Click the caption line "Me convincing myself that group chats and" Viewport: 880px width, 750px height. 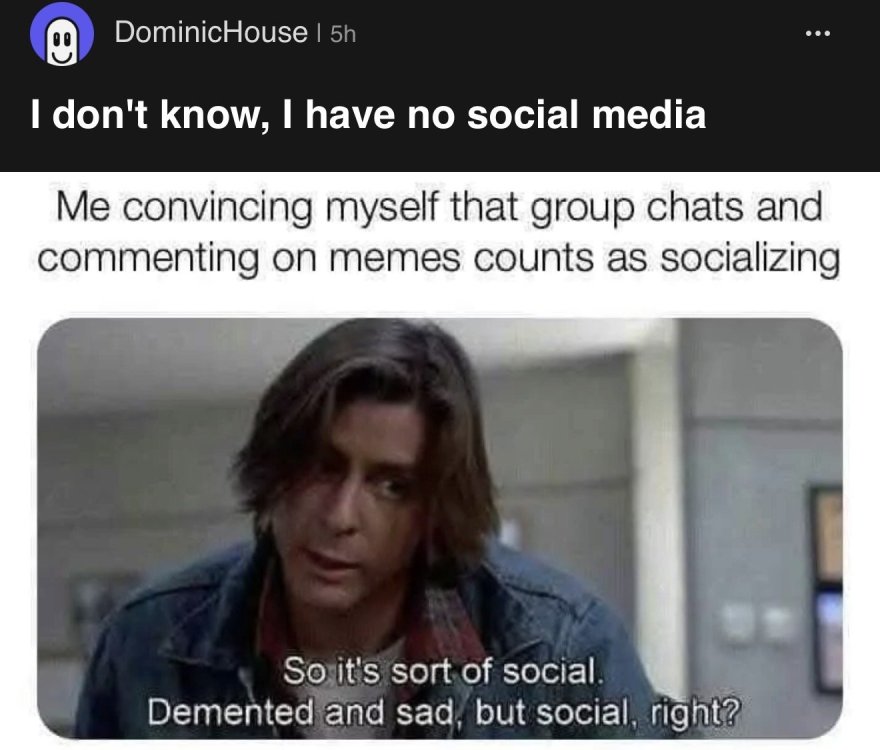[439, 209]
